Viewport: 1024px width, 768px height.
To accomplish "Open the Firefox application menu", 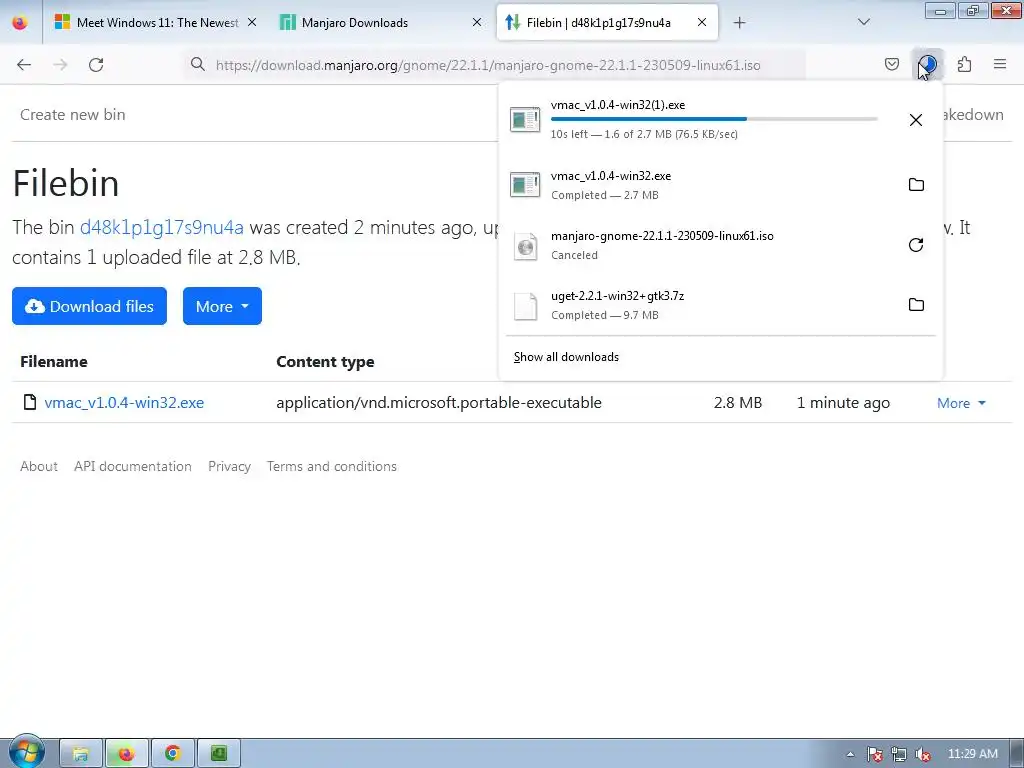I will [x=999, y=64].
